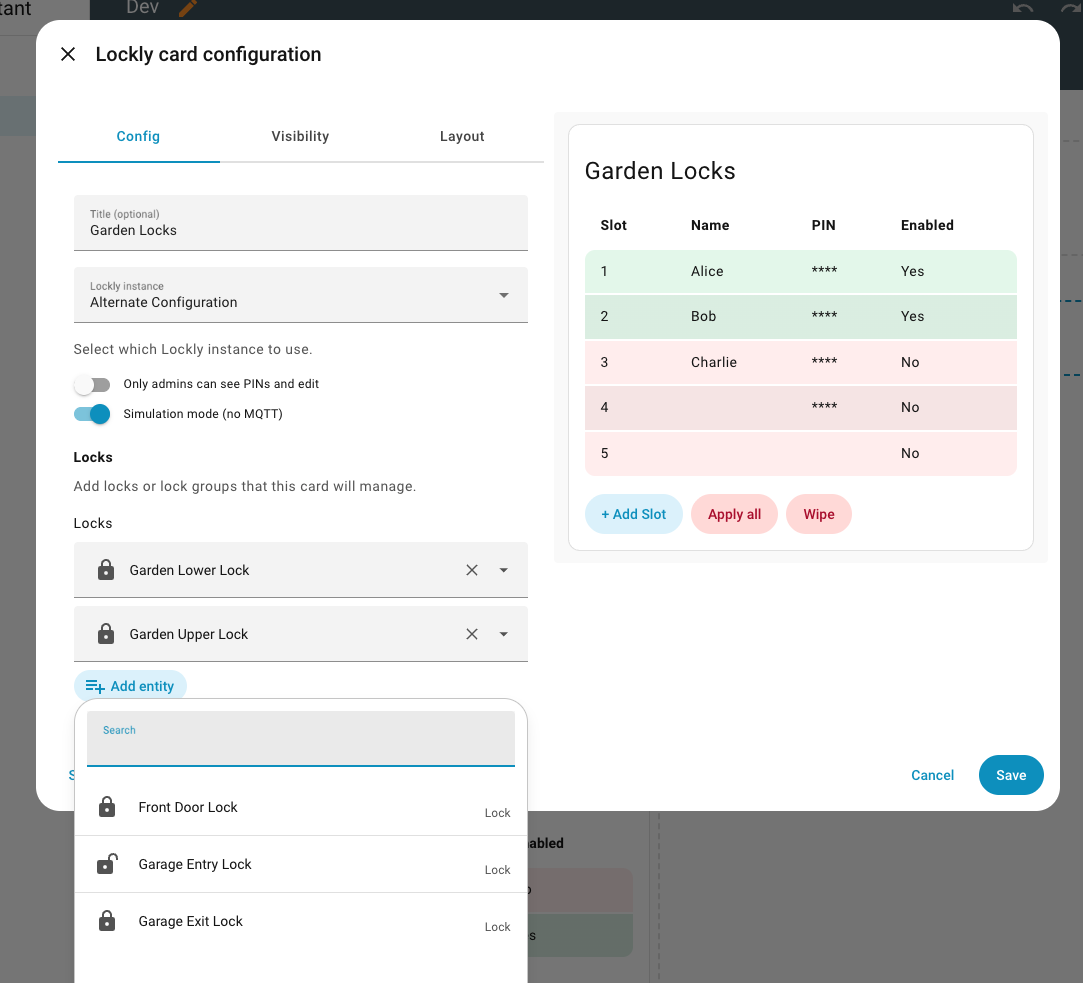Click the Name column header
This screenshot has width=1083, height=983.
[710, 225]
